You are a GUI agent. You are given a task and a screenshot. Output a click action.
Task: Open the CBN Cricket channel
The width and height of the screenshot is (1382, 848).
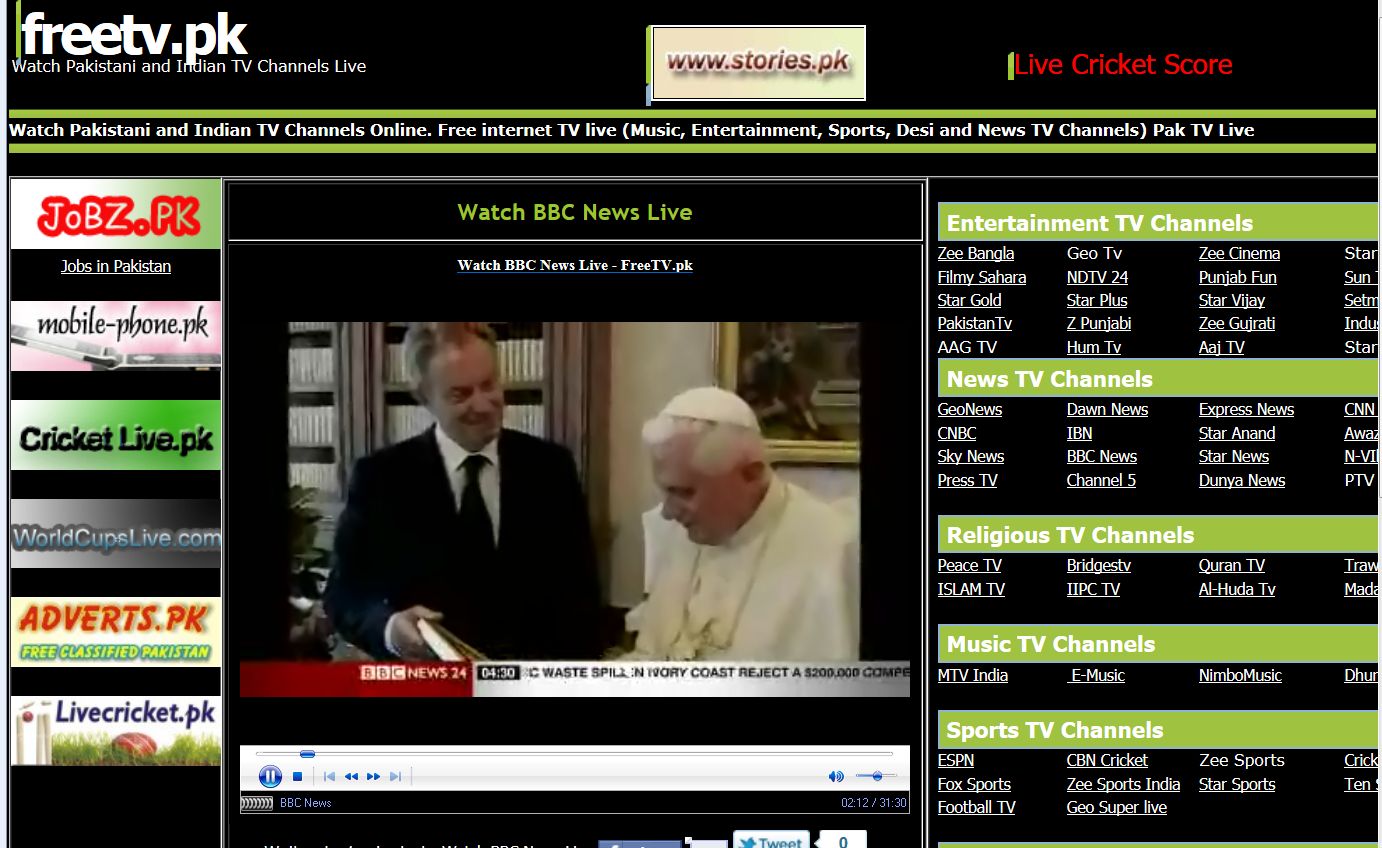[1107, 760]
